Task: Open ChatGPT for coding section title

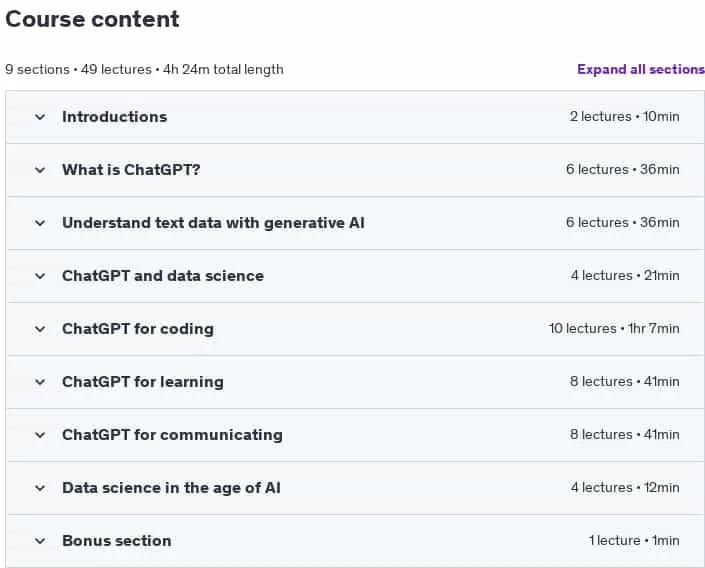Action: coord(138,329)
